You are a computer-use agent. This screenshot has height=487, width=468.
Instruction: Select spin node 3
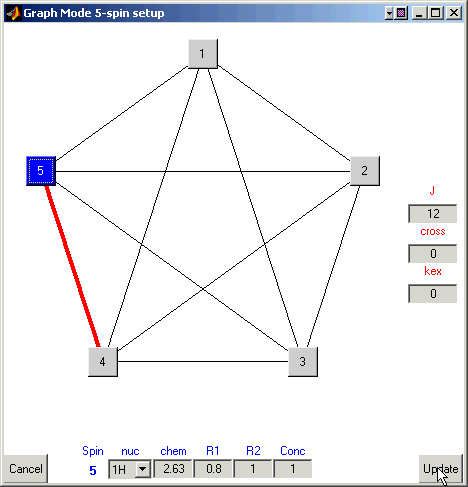303,362
